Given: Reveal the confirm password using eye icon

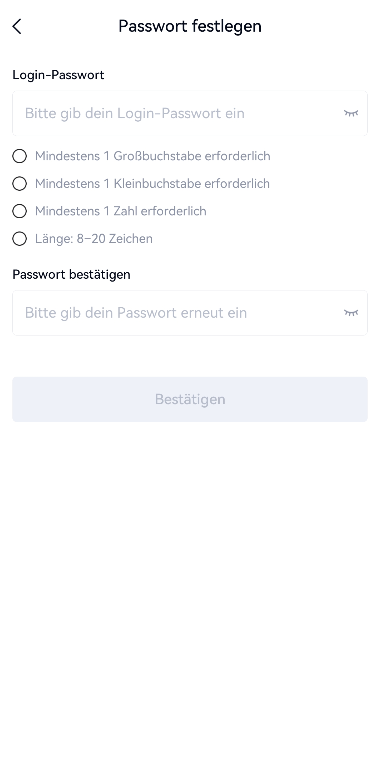Looking at the screenshot, I should point(351,313).
